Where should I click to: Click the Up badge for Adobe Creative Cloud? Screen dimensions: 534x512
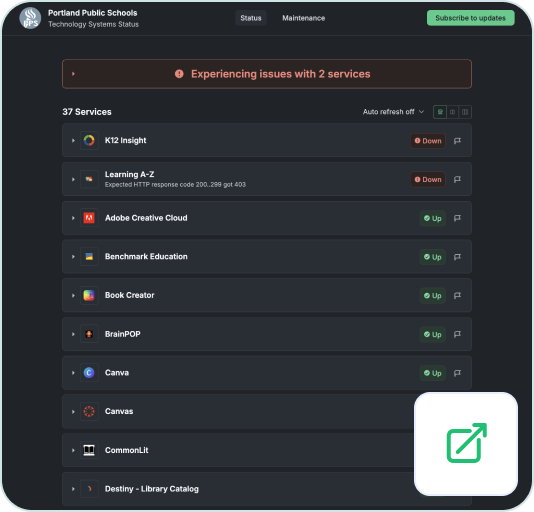[433, 218]
